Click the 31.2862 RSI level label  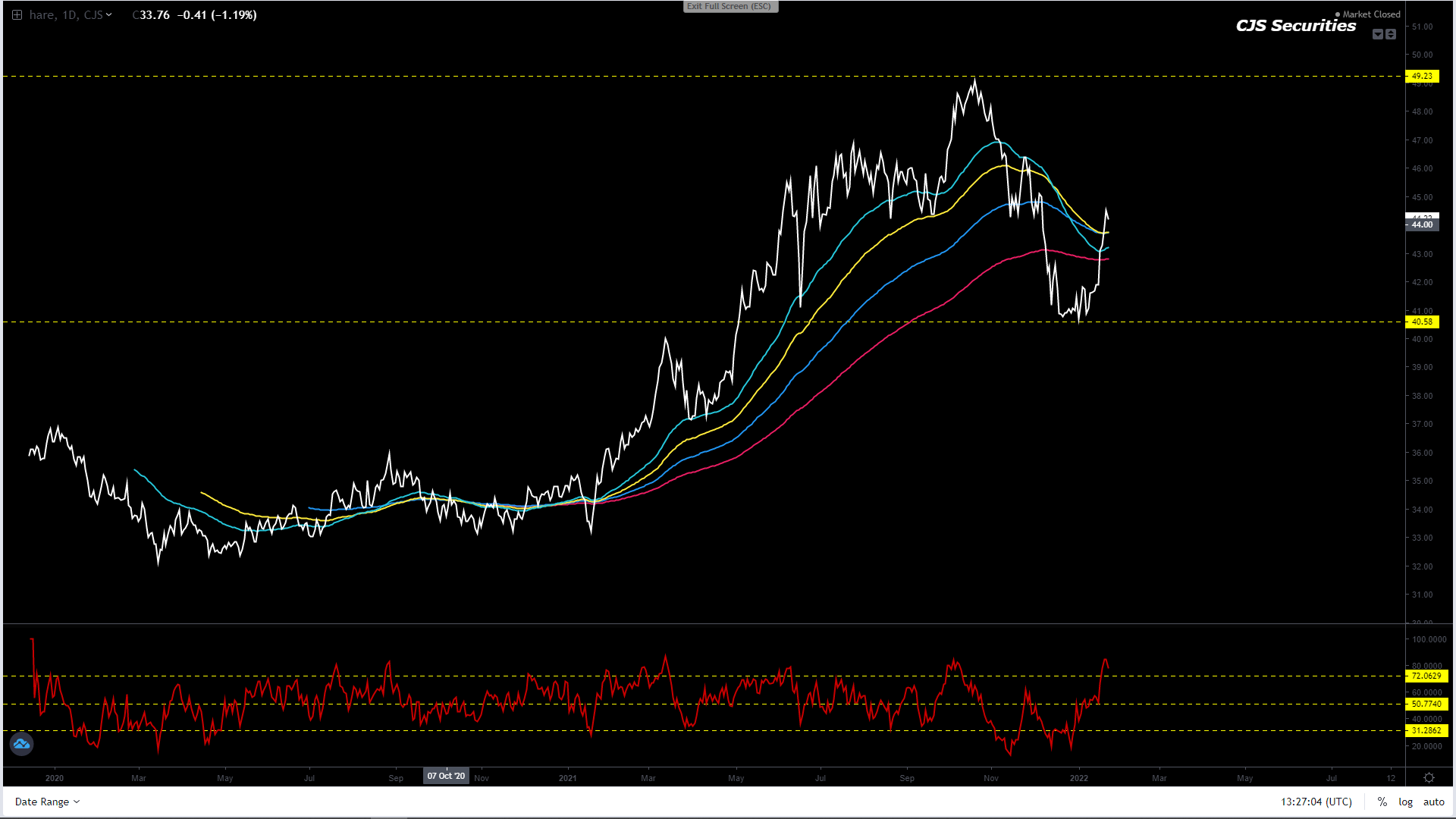pos(1426,730)
